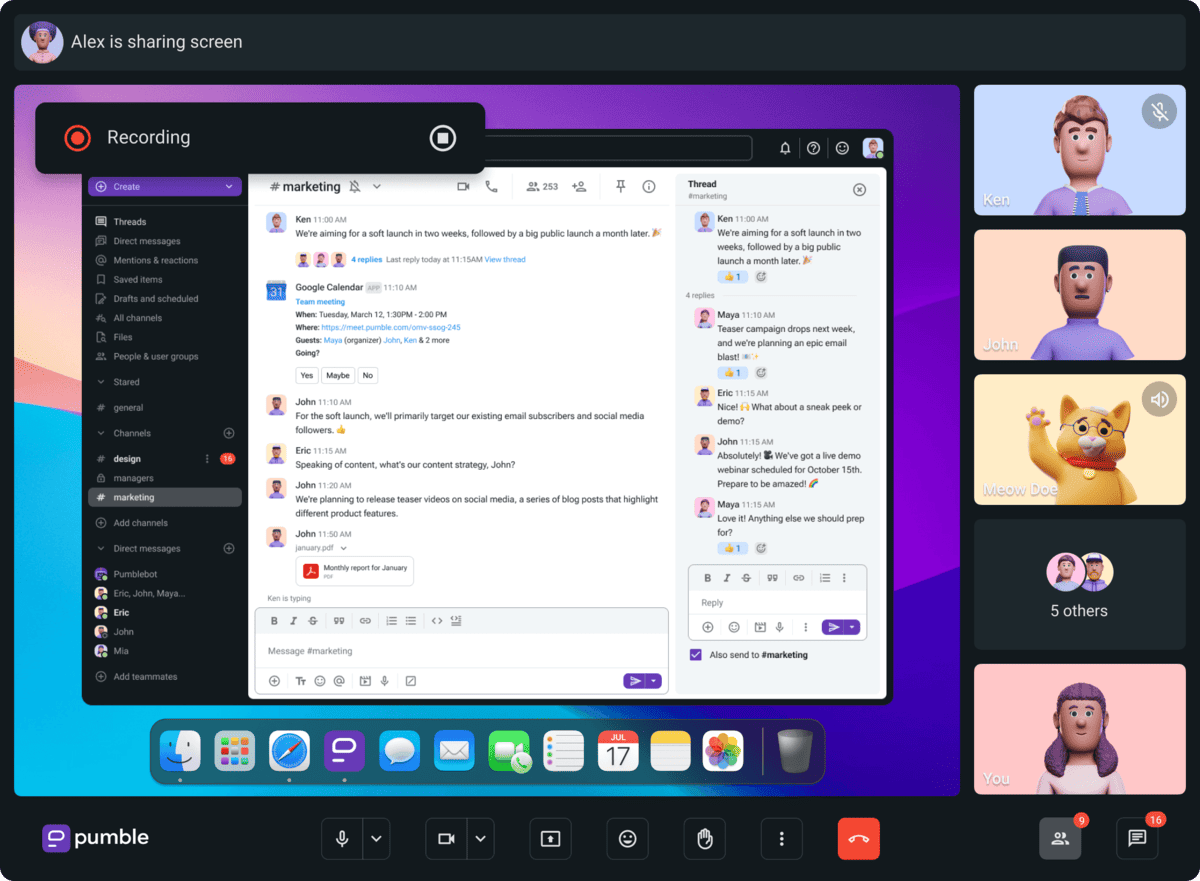Open Threads in the sidebar
The image size is (1200, 881).
[130, 222]
